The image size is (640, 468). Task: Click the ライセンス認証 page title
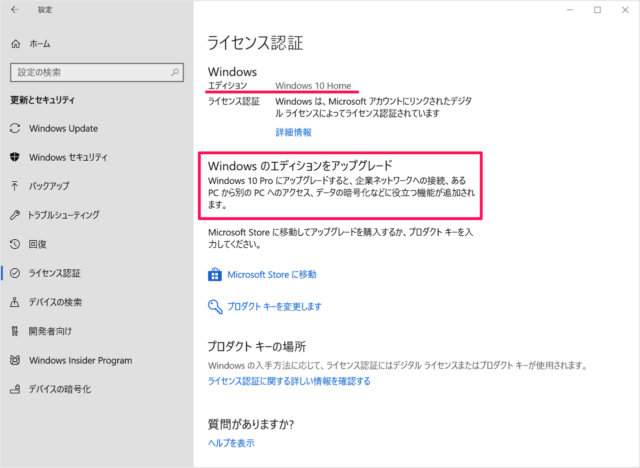[x=255, y=43]
